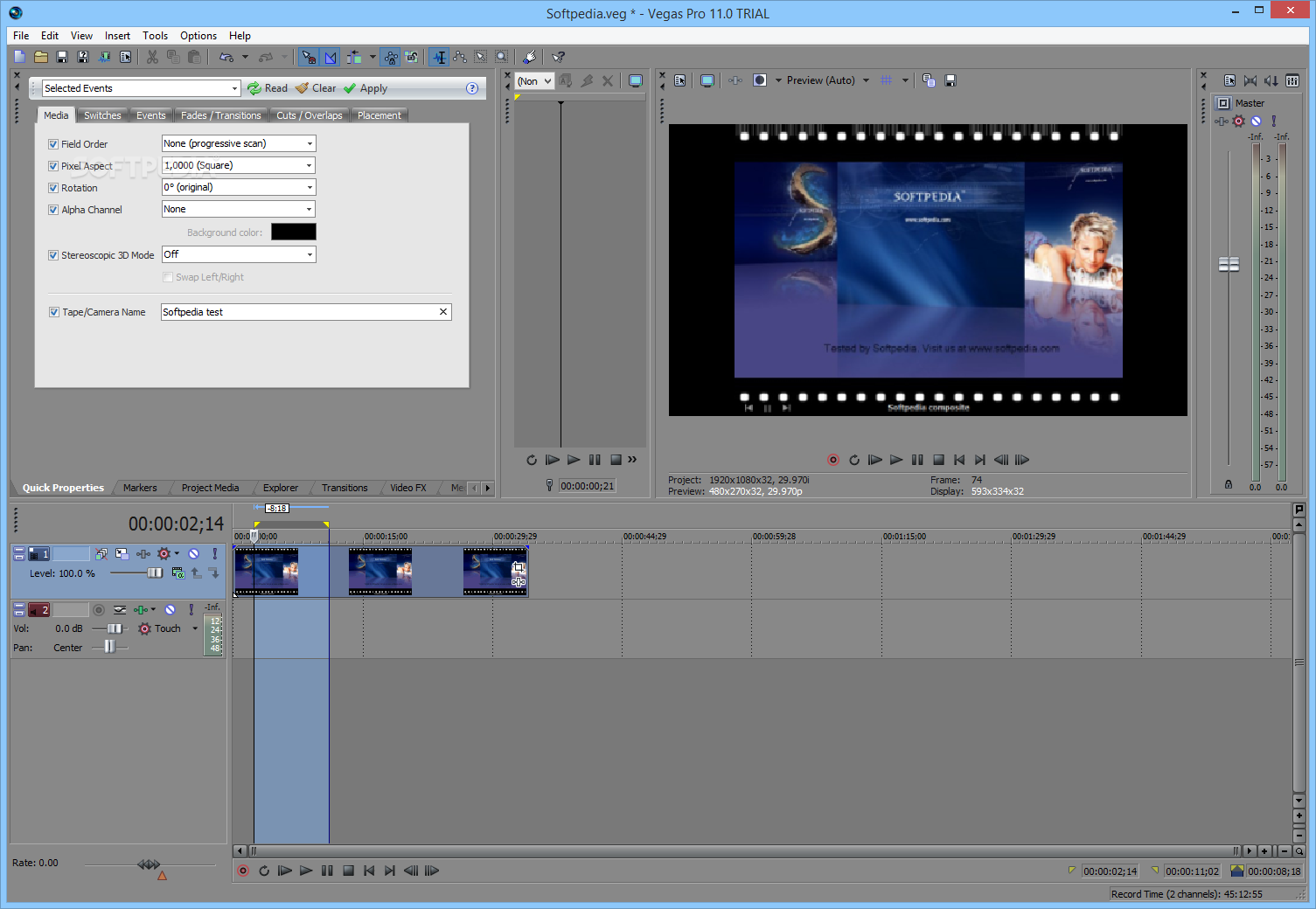The height and width of the screenshot is (909, 1316).
Task: Open the (Non trimmer history dropdown
Action: [x=535, y=81]
